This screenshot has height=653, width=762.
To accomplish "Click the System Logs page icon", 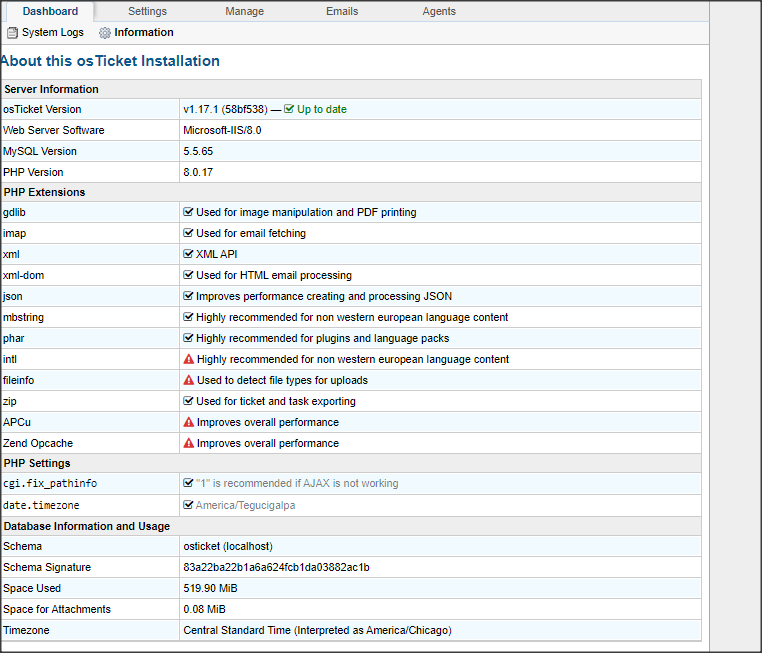I will 12,33.
